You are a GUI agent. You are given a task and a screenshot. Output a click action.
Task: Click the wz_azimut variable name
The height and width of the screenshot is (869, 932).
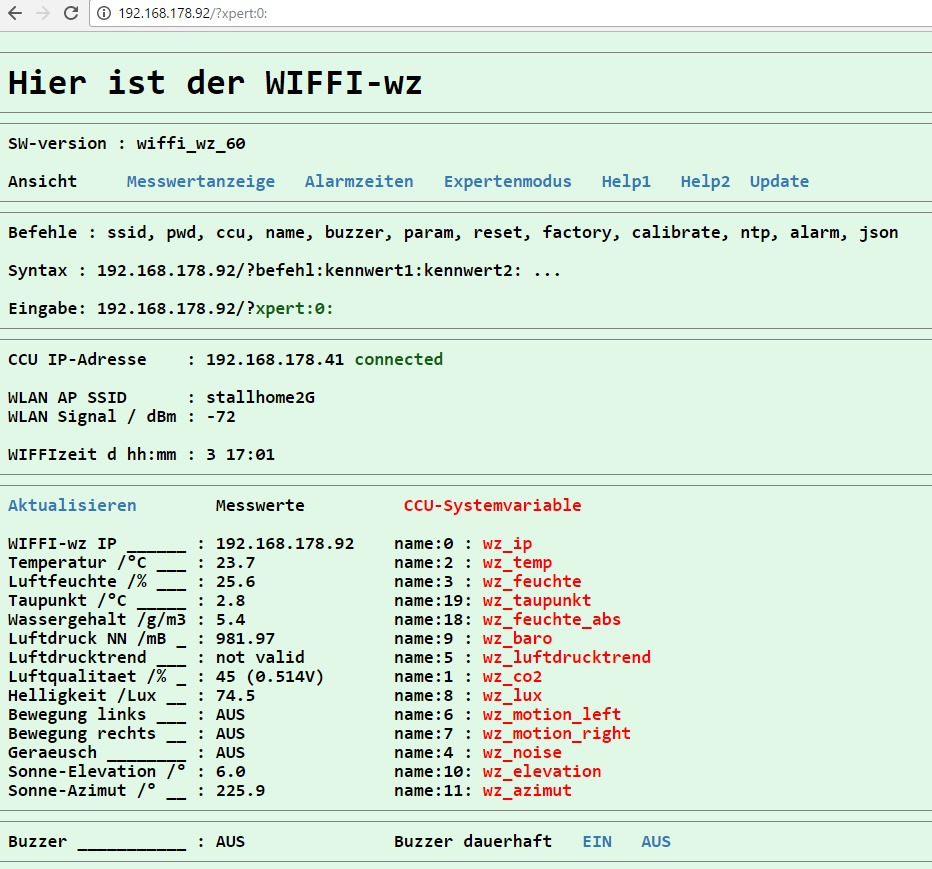(527, 791)
